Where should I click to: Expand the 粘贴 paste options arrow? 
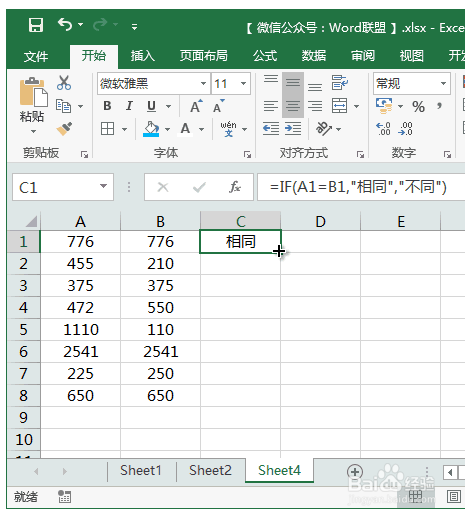[x=33, y=132]
